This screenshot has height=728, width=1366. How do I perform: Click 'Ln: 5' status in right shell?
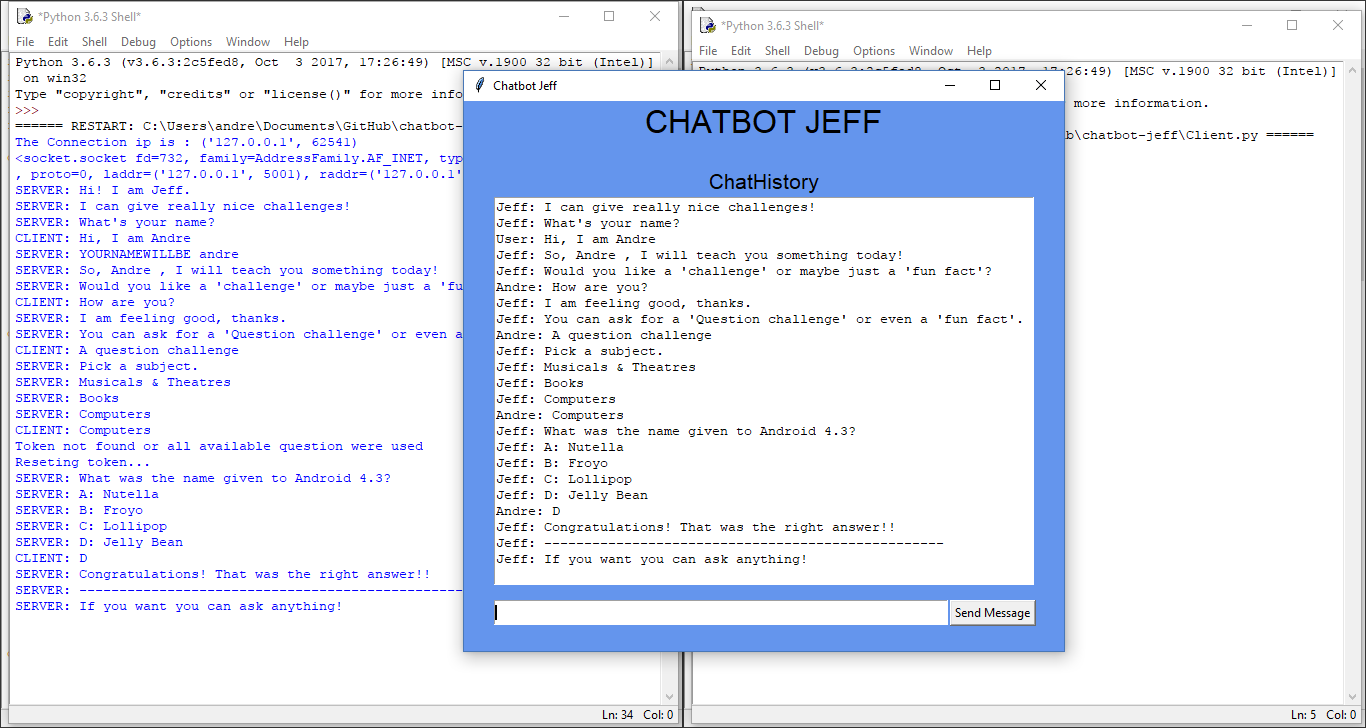(x=1304, y=715)
